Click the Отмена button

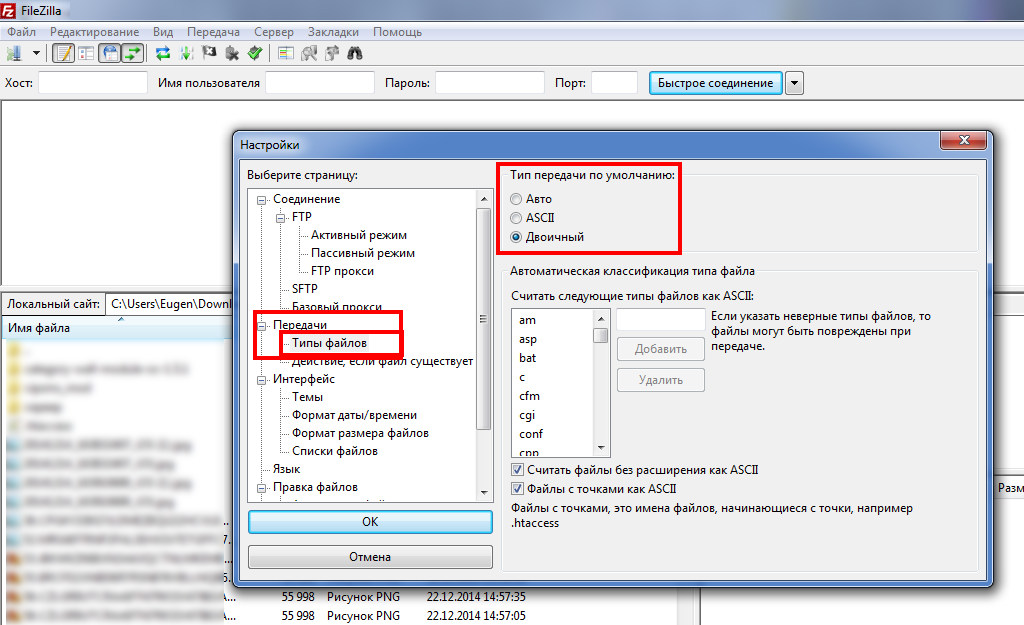[x=370, y=556]
